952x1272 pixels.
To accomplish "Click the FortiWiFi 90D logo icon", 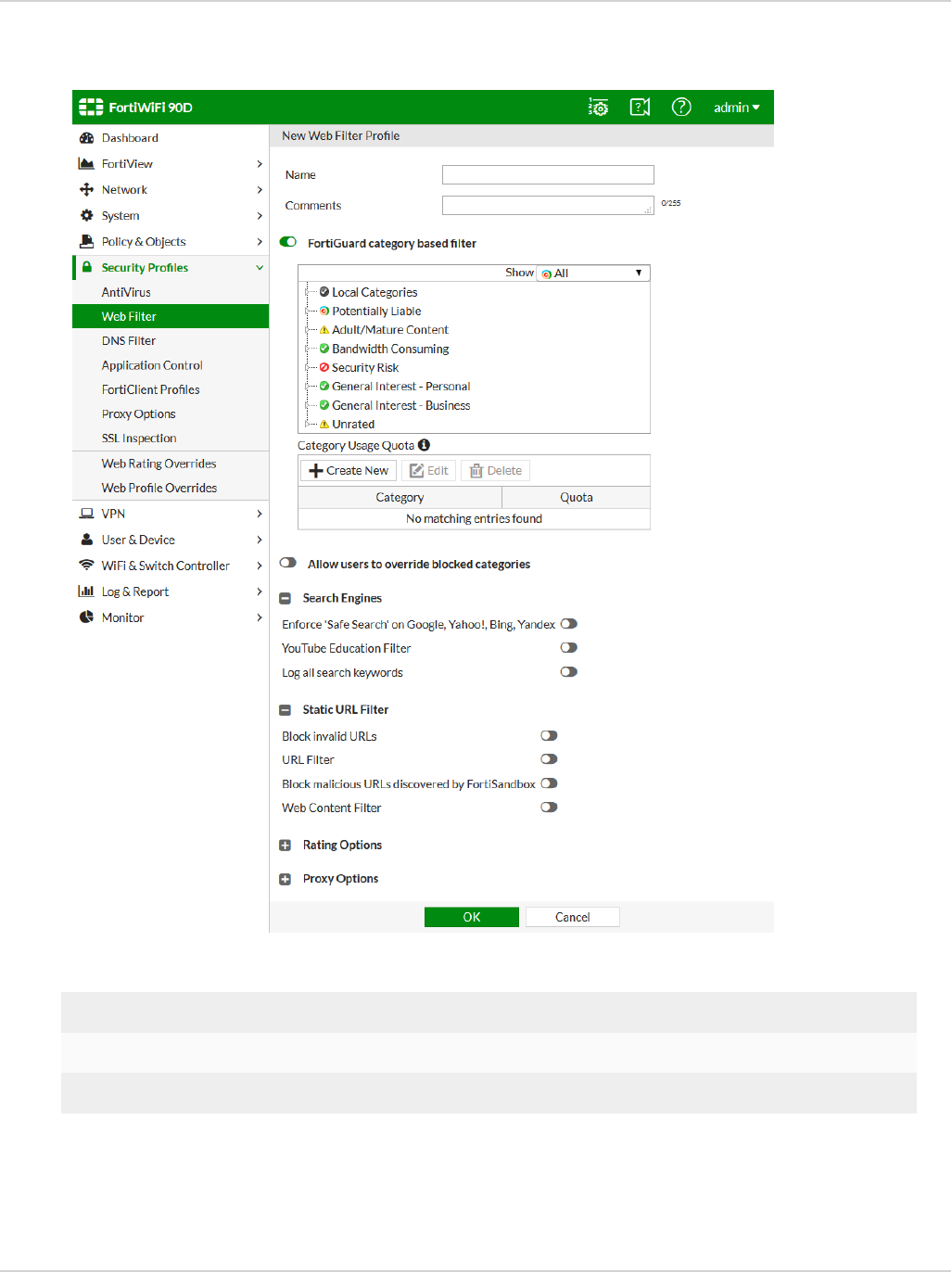I will tap(91, 108).
